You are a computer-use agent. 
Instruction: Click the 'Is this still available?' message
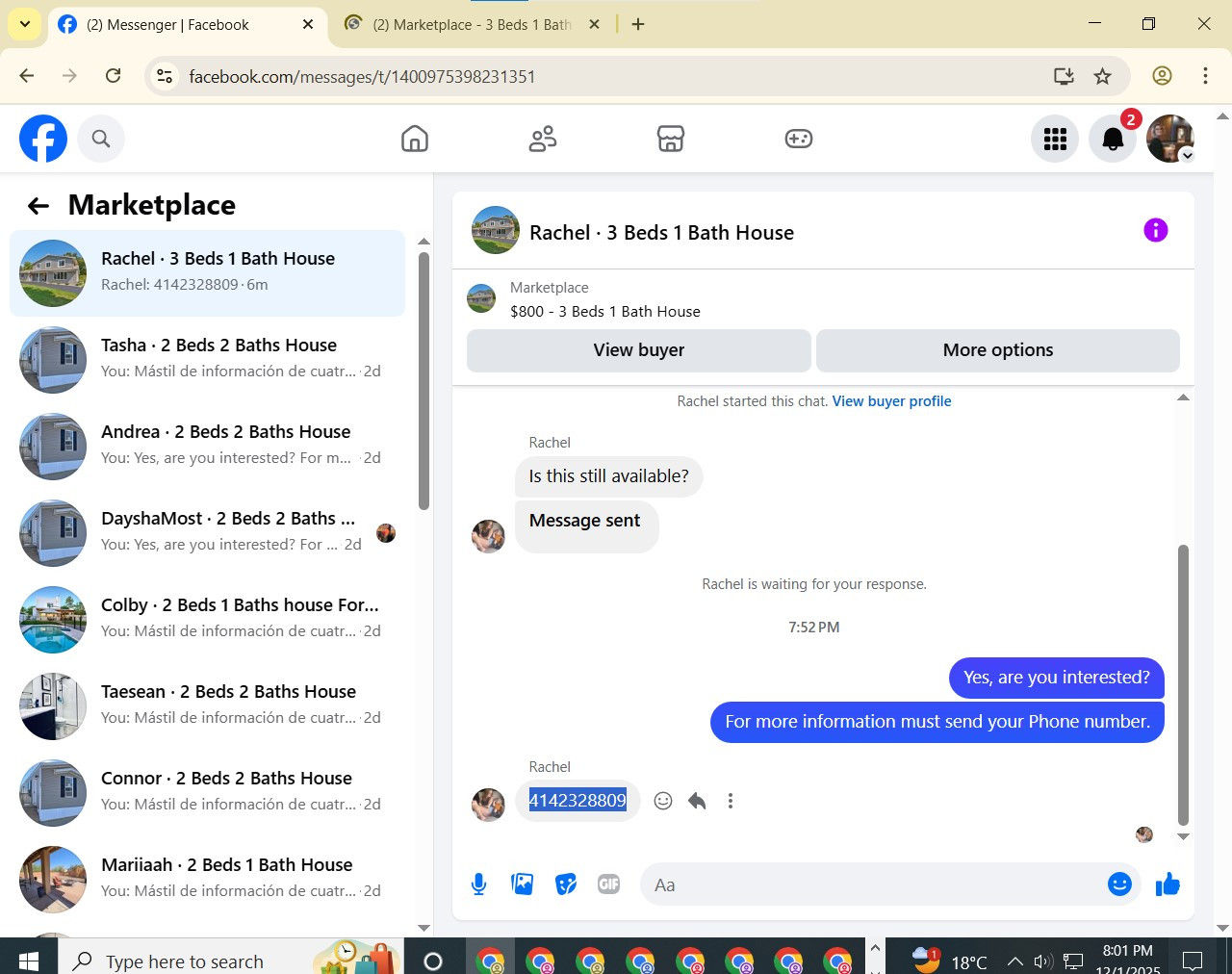pyautogui.click(x=608, y=476)
